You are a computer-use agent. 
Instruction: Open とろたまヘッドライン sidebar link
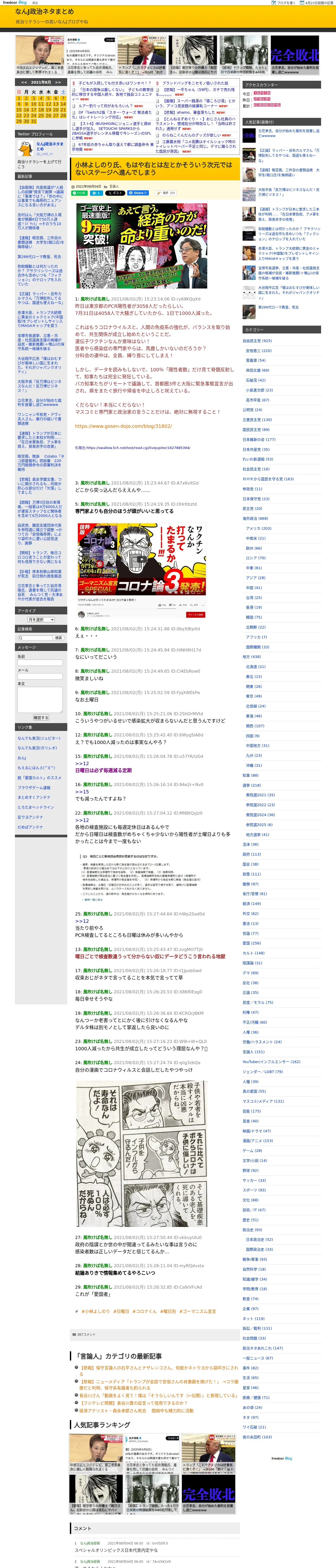[x=36, y=807]
